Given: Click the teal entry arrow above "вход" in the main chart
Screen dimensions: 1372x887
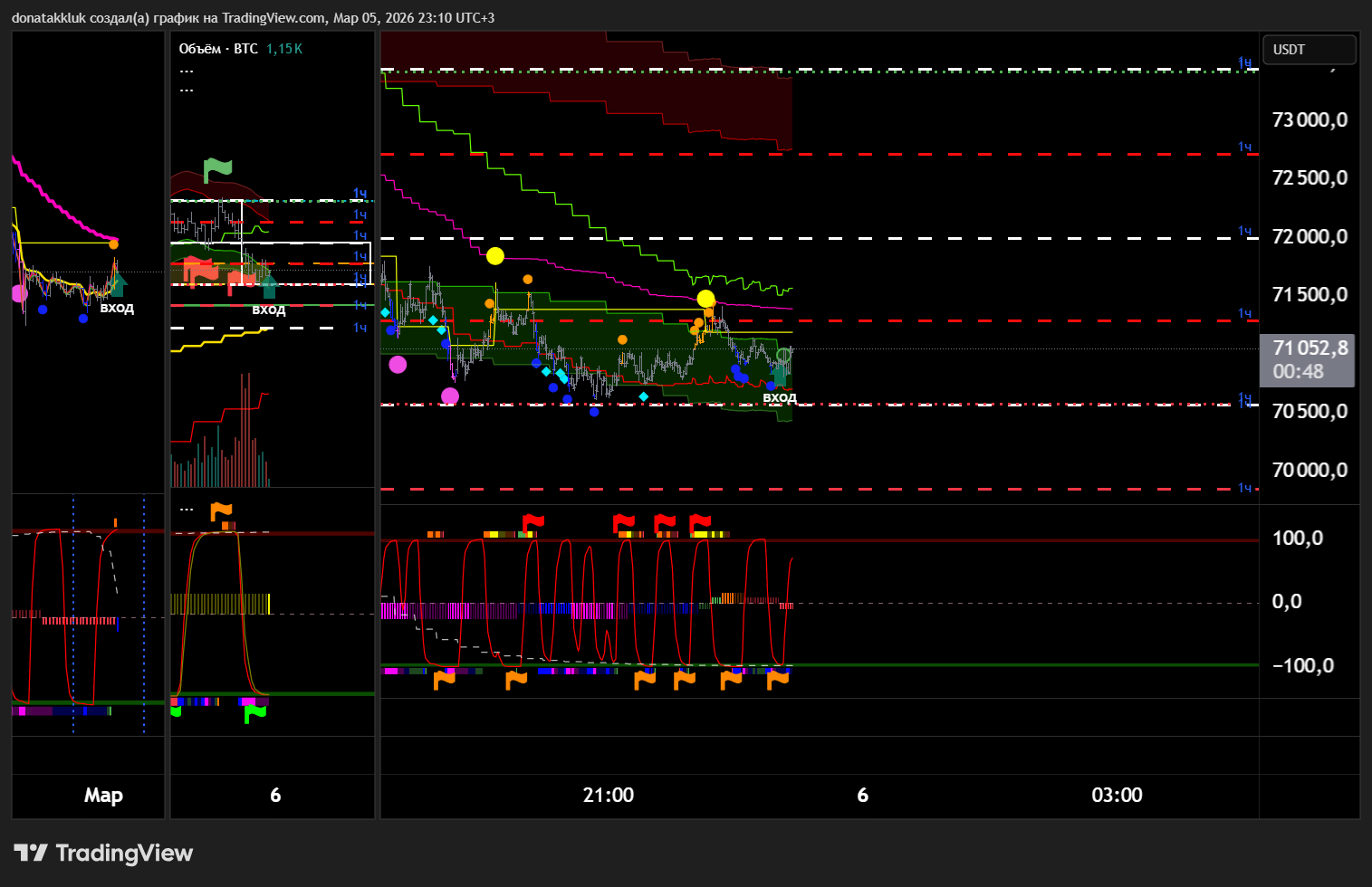Looking at the screenshot, I should coord(779,373).
